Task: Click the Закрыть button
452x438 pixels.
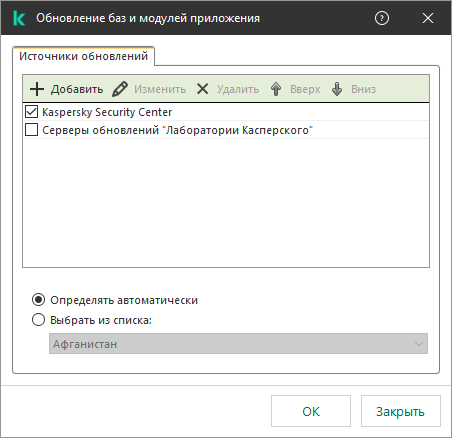Action: pos(401,411)
